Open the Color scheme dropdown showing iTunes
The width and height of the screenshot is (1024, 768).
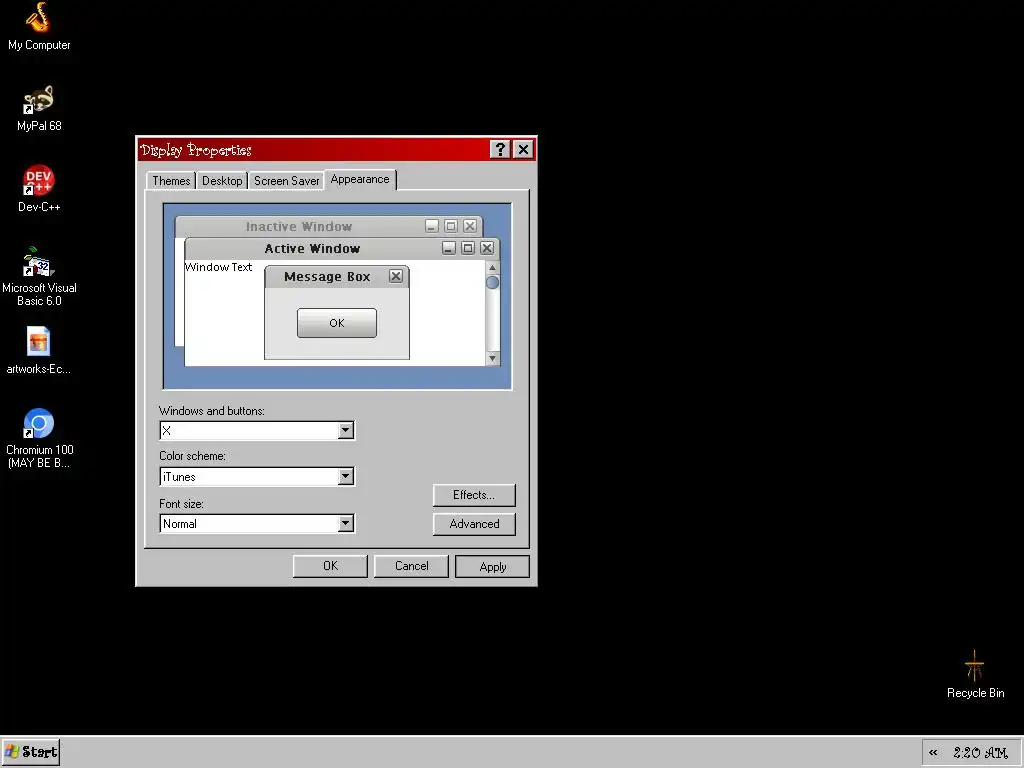pos(345,477)
